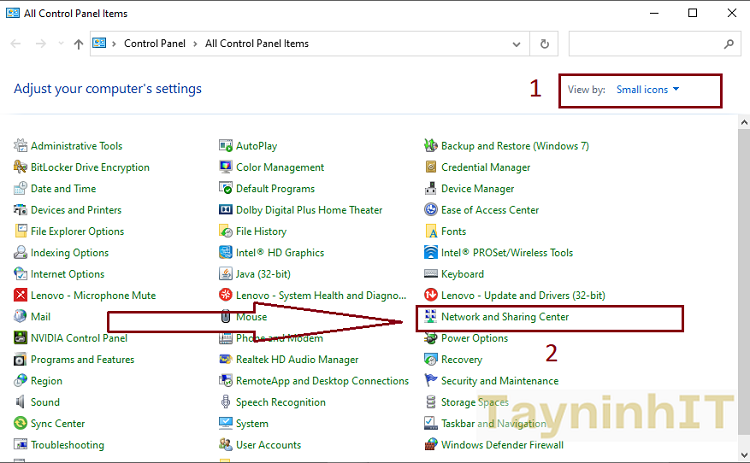Screen dimensions: 750x463
Task: Click the Network and Sharing Center icon
Action: 431,317
